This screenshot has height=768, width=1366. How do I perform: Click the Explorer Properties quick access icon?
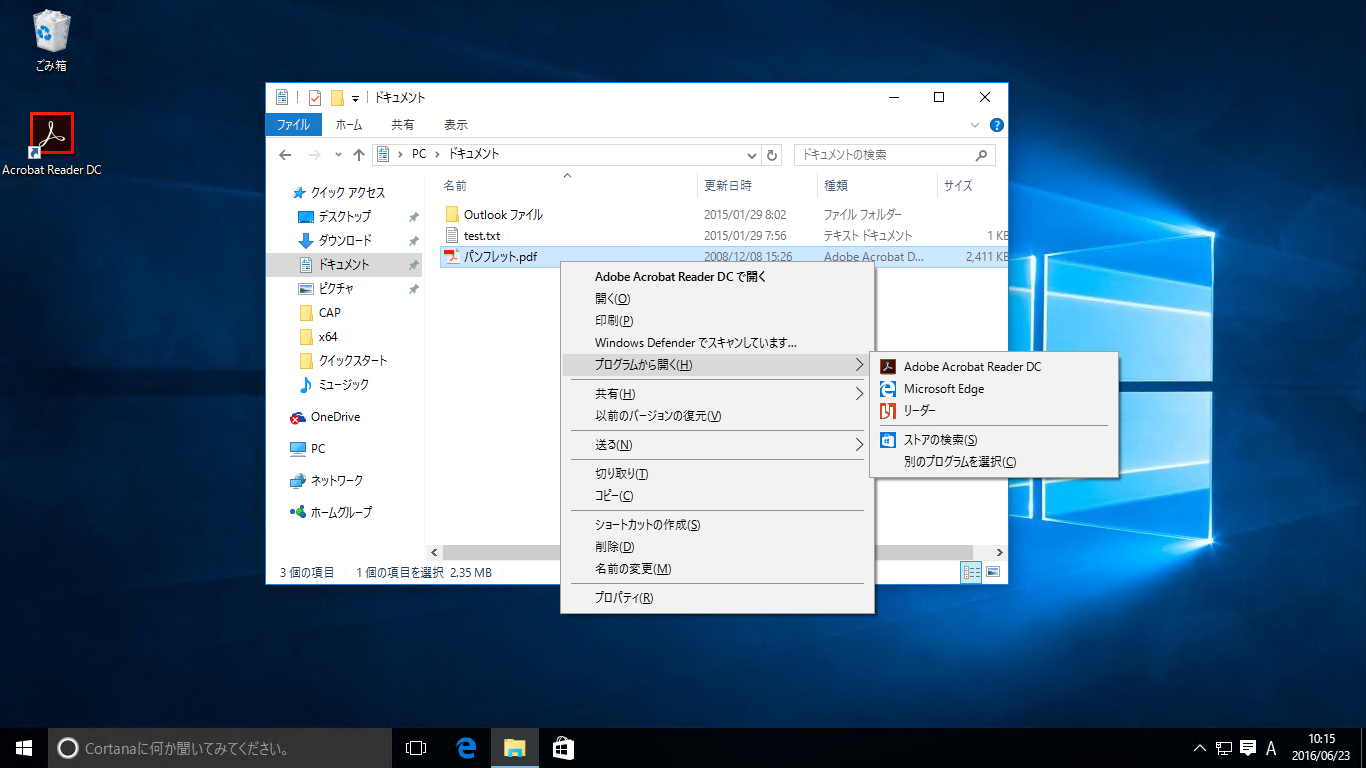(x=315, y=98)
